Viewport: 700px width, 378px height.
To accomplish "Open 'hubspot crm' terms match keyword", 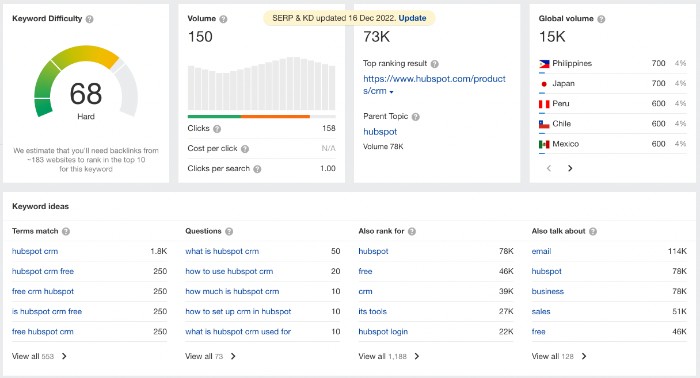I will [x=35, y=251].
